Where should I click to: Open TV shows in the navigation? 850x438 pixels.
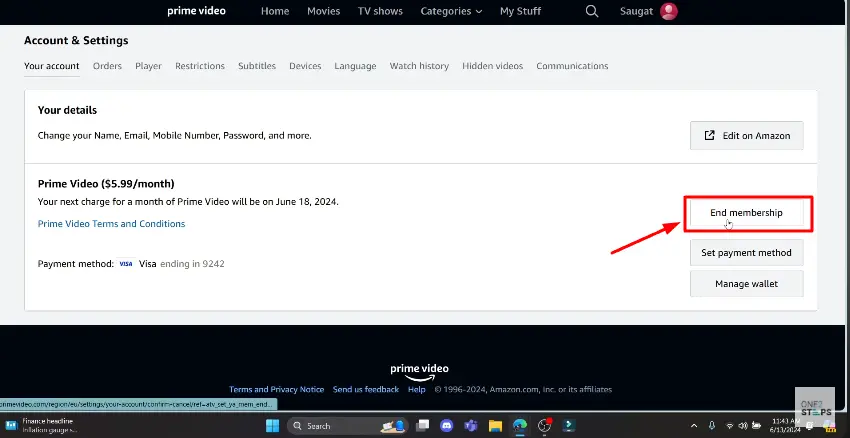pyautogui.click(x=380, y=11)
